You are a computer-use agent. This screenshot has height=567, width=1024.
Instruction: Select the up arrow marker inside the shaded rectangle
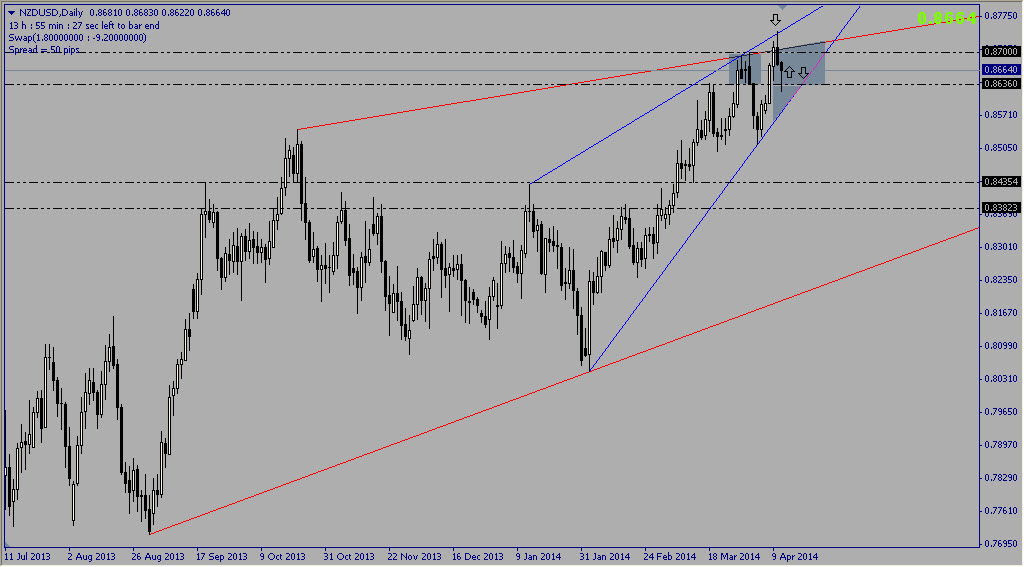click(789, 72)
